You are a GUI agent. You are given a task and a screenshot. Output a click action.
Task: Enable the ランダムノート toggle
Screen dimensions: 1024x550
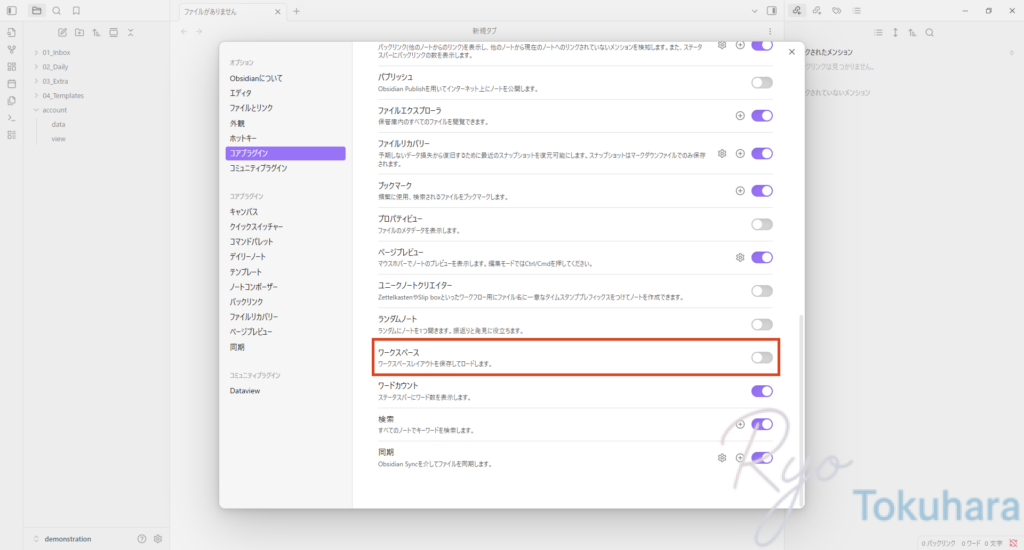pos(761,324)
